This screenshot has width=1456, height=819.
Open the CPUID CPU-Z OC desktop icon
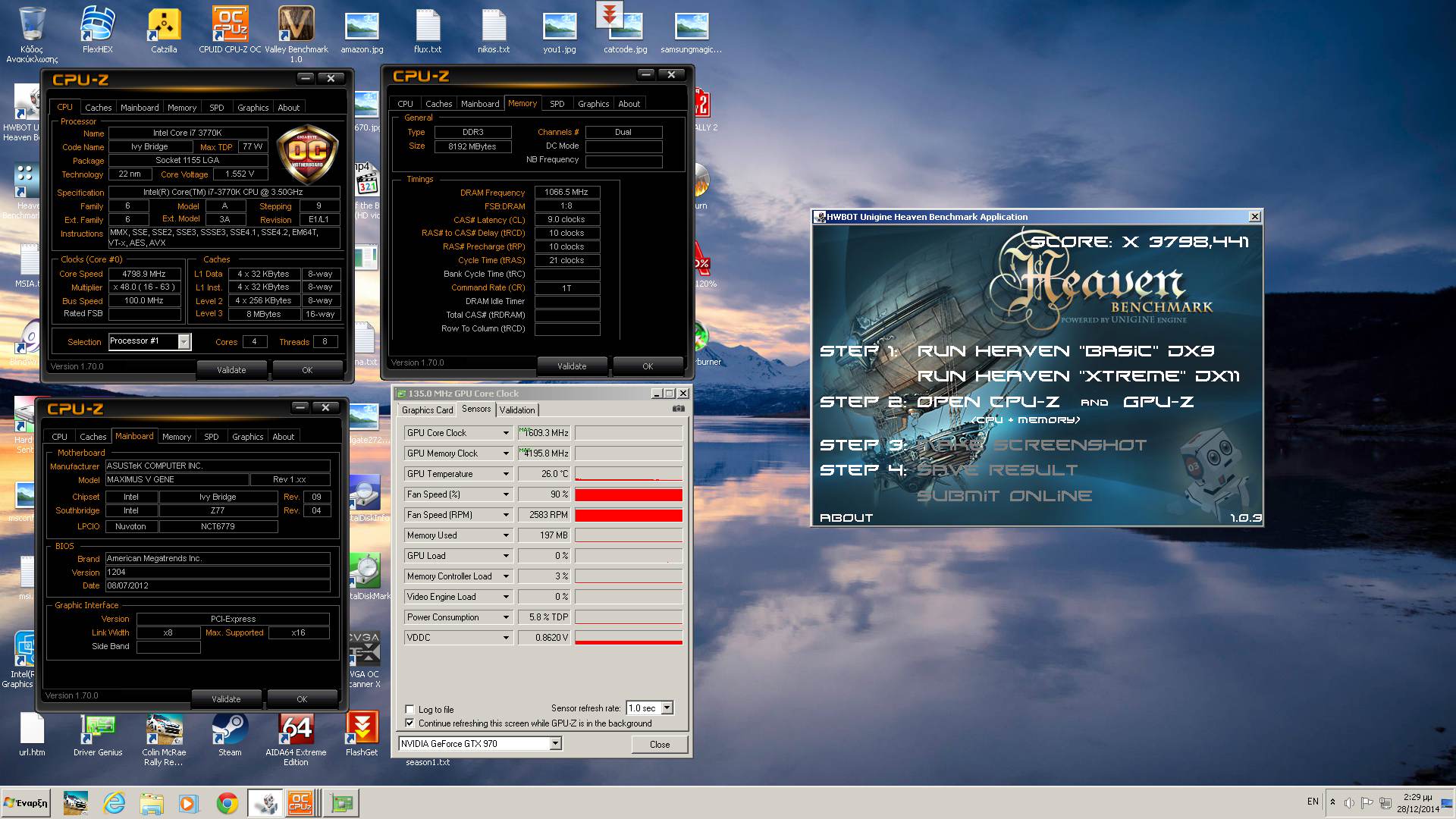tap(230, 30)
